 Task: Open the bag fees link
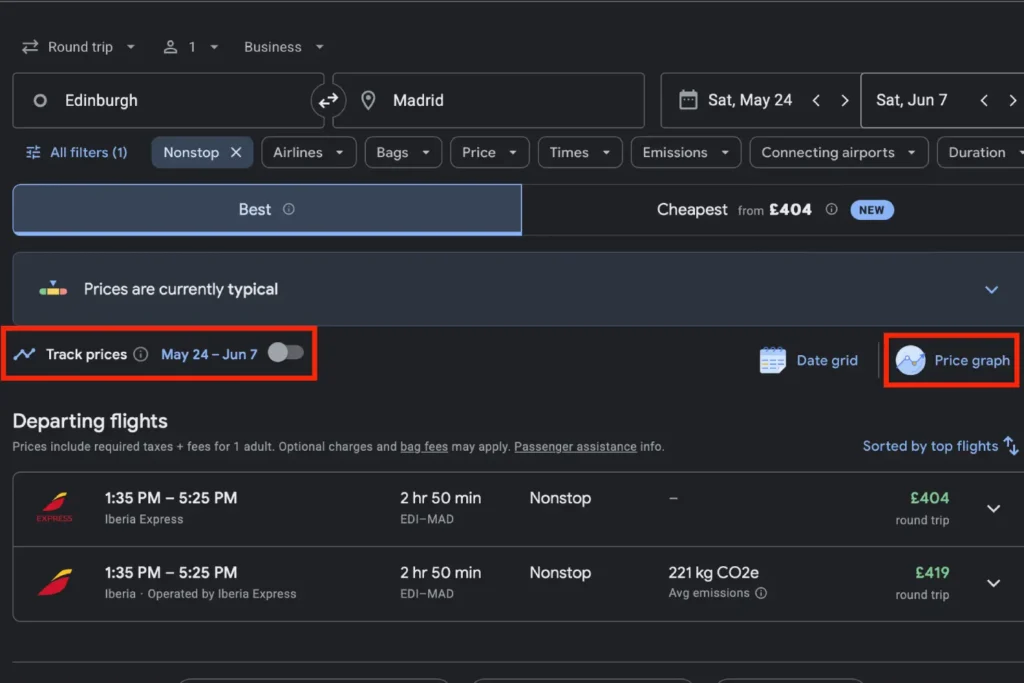tap(424, 447)
